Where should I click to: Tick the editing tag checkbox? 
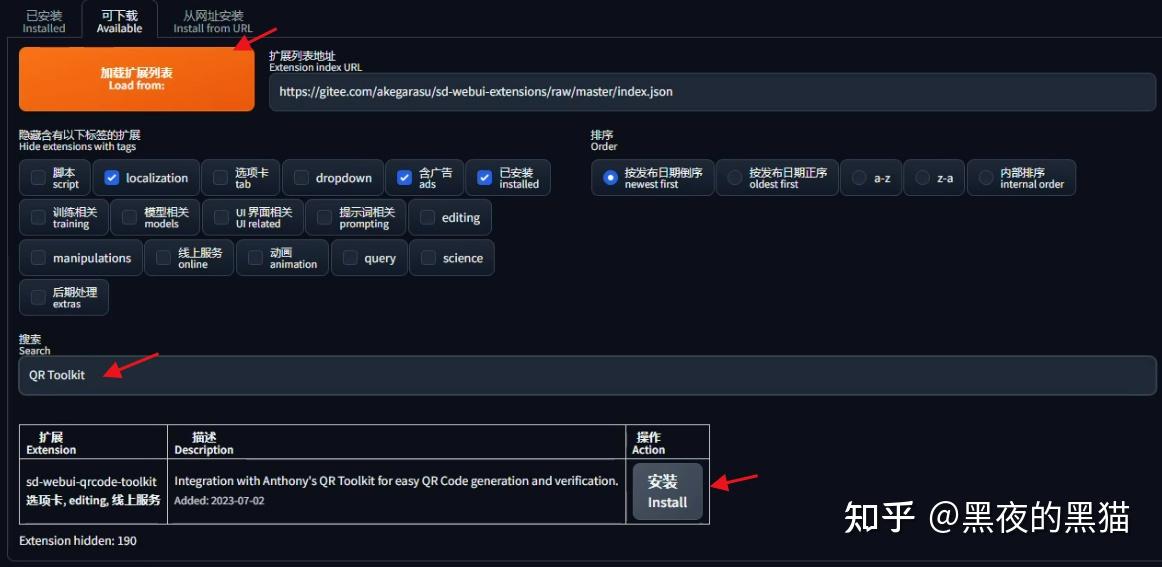(x=427, y=218)
